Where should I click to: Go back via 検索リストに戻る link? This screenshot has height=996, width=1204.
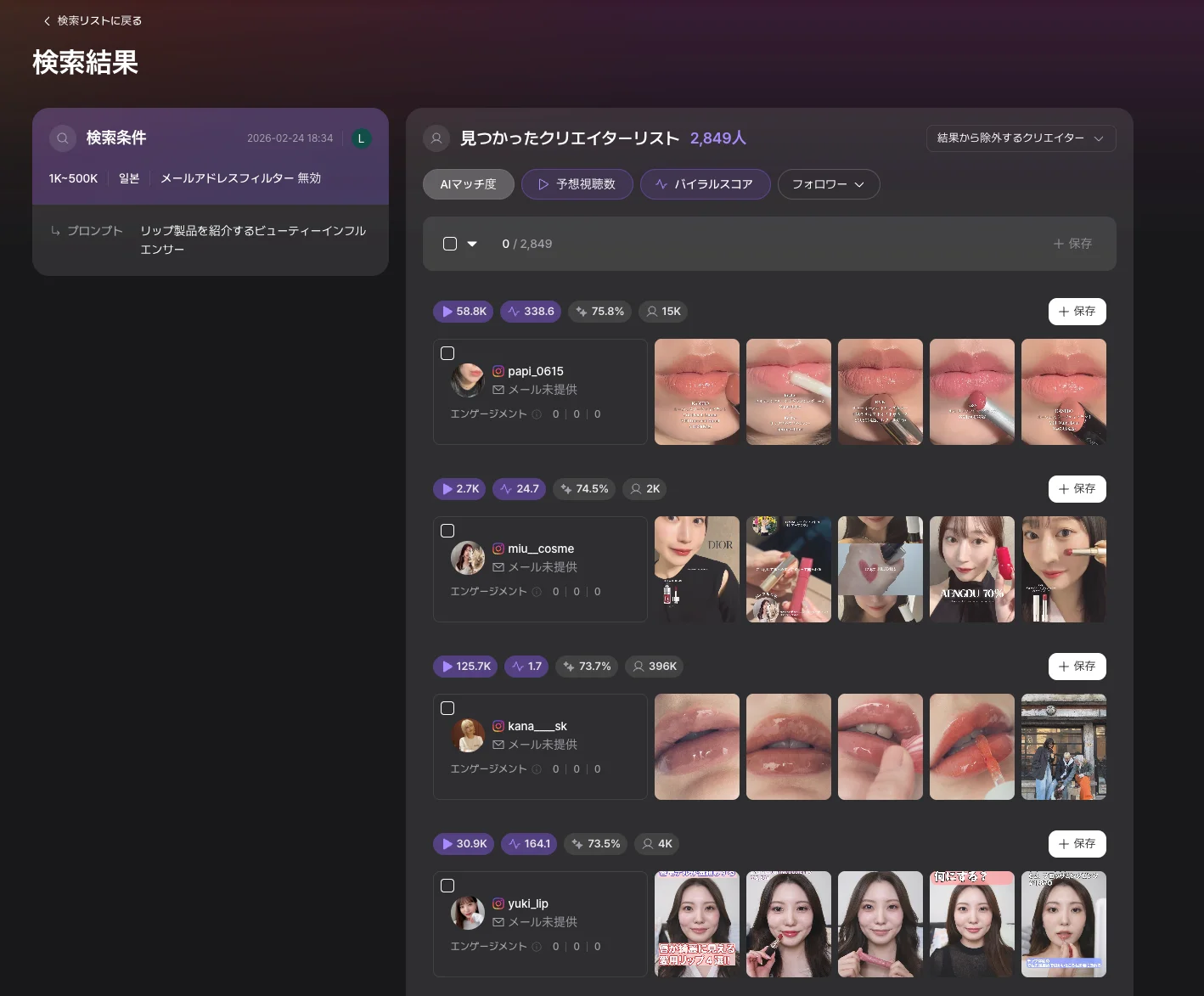point(93,20)
